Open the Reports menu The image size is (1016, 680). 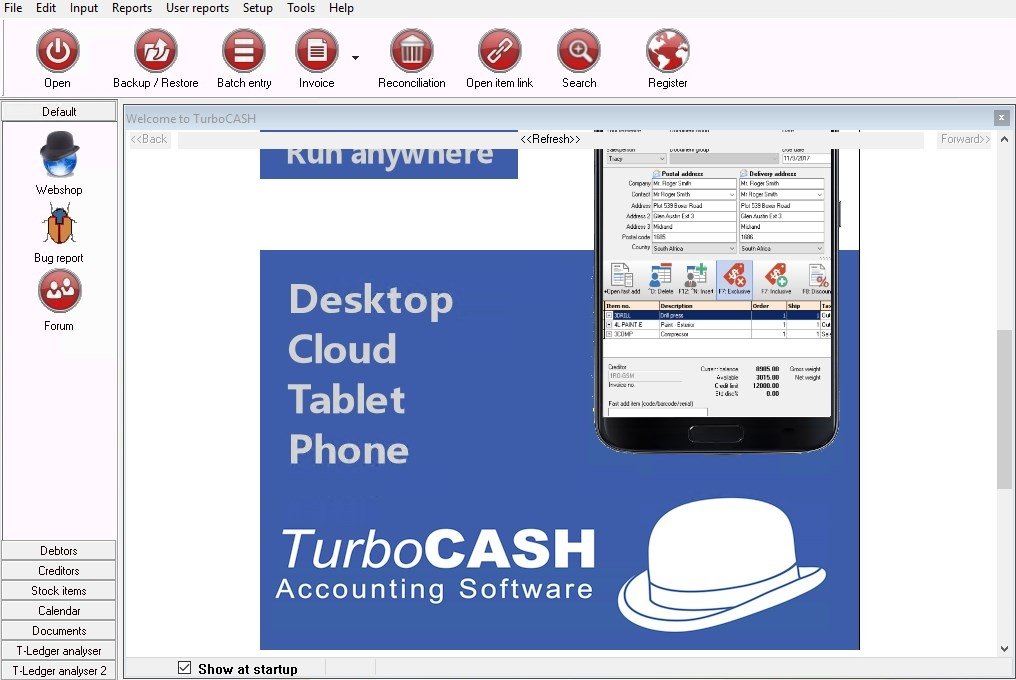pos(132,8)
